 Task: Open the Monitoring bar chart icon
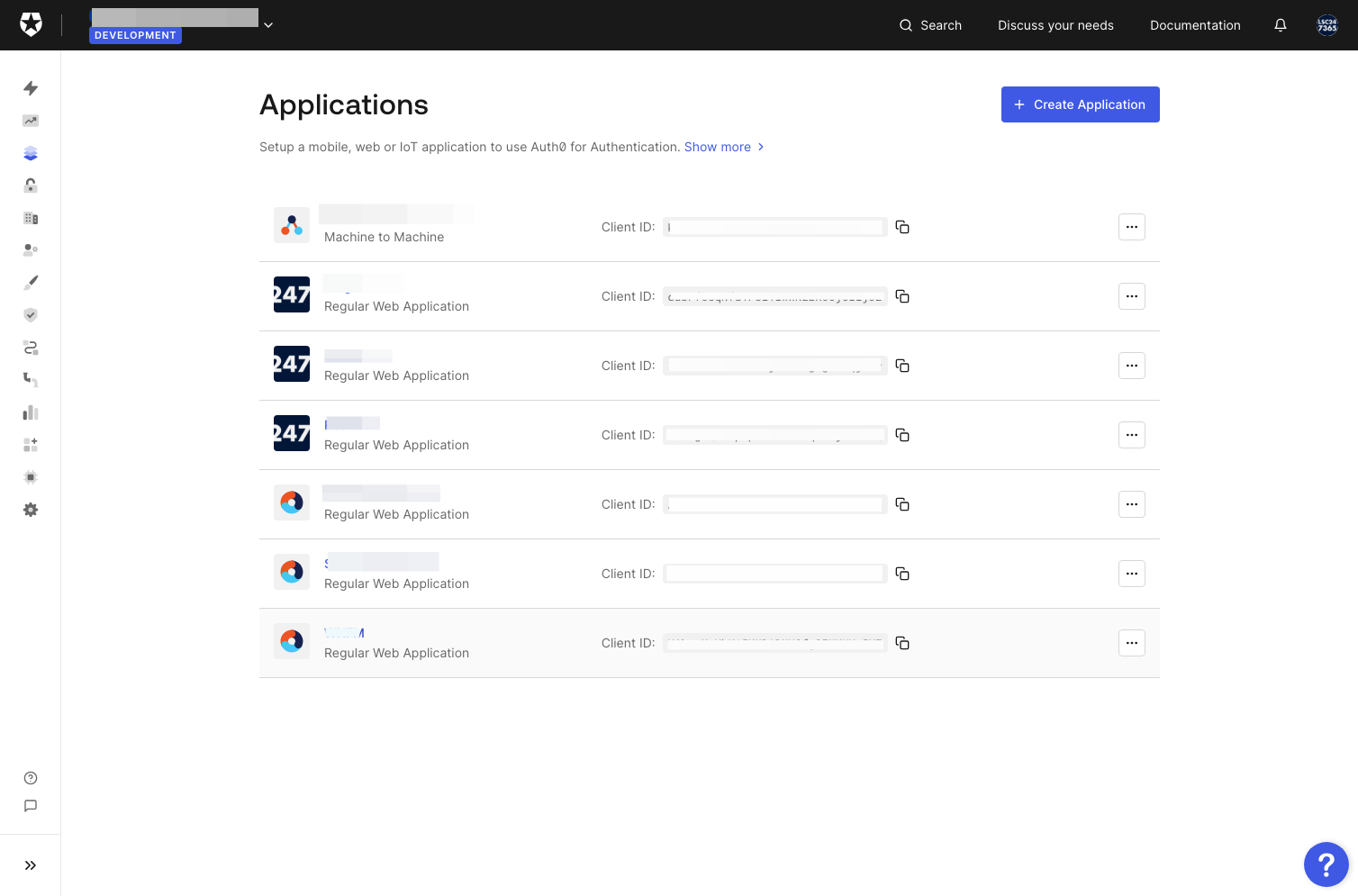[x=31, y=412]
